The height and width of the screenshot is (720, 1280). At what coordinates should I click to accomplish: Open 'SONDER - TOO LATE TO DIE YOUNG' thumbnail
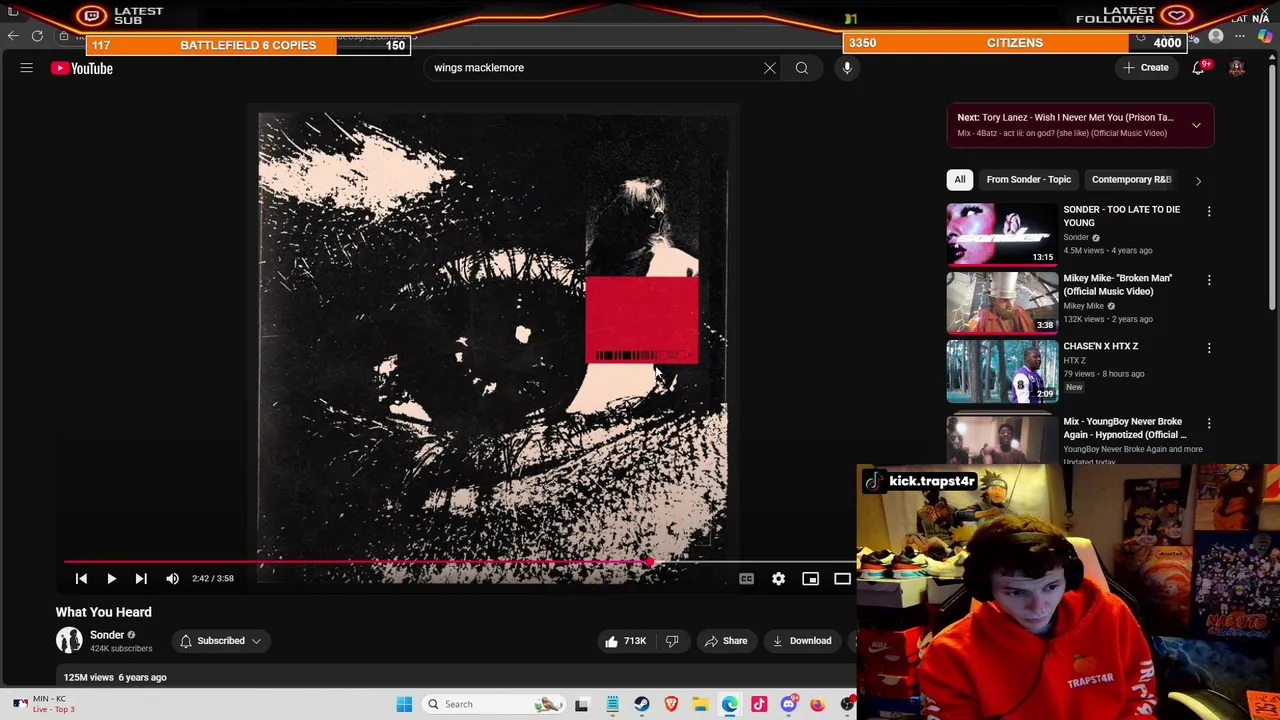pyautogui.click(x=1002, y=235)
